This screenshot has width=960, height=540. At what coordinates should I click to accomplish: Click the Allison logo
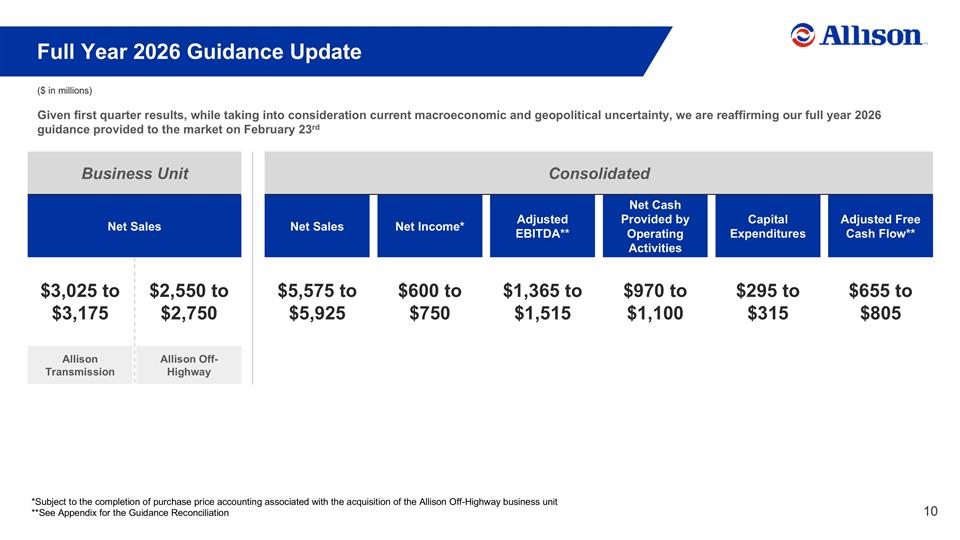pos(858,36)
